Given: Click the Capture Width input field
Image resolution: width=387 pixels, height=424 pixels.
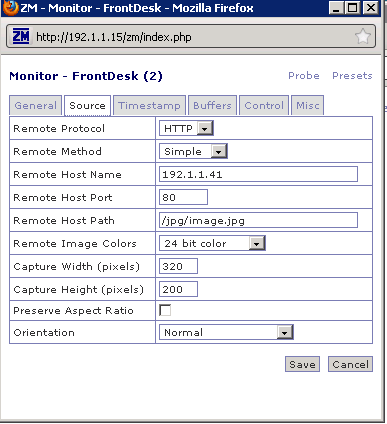Looking at the screenshot, I should (178, 266).
